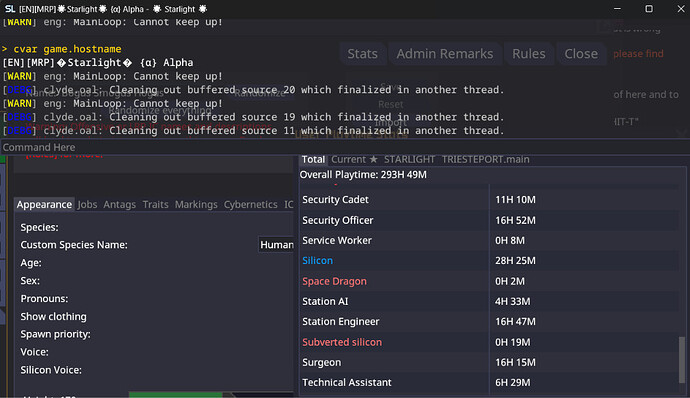Click the Subverted silicon entry
Viewport: 690px width, 398px height.
[x=342, y=342]
